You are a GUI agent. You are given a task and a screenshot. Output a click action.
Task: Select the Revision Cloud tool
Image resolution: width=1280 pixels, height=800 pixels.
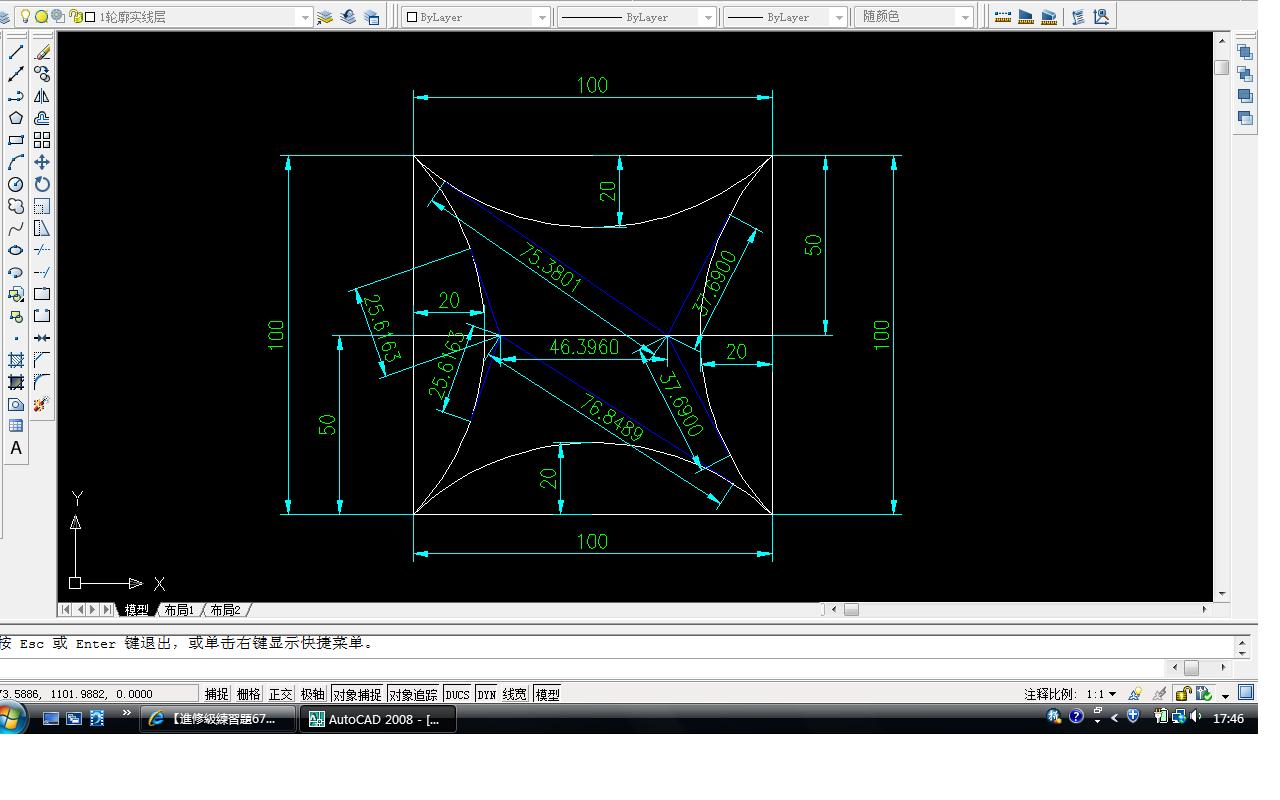click(x=16, y=206)
